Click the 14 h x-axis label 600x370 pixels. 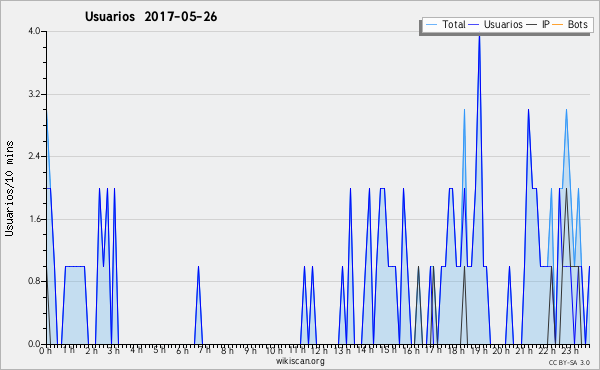point(365,350)
